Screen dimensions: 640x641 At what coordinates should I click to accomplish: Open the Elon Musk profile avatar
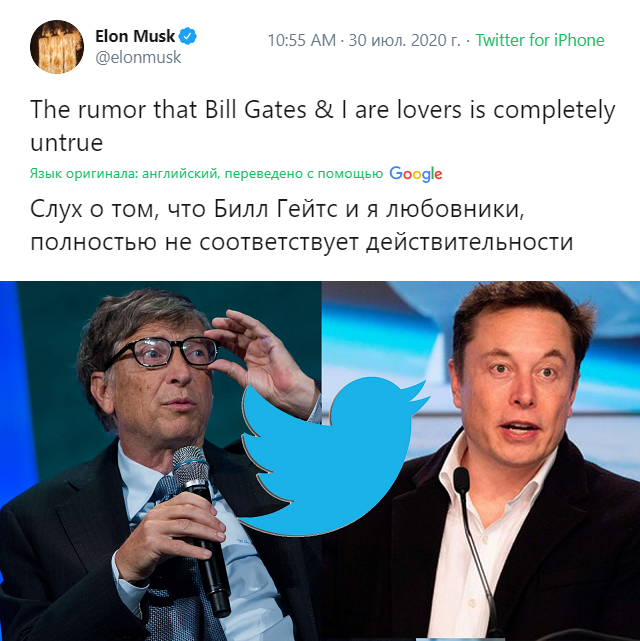[57, 47]
